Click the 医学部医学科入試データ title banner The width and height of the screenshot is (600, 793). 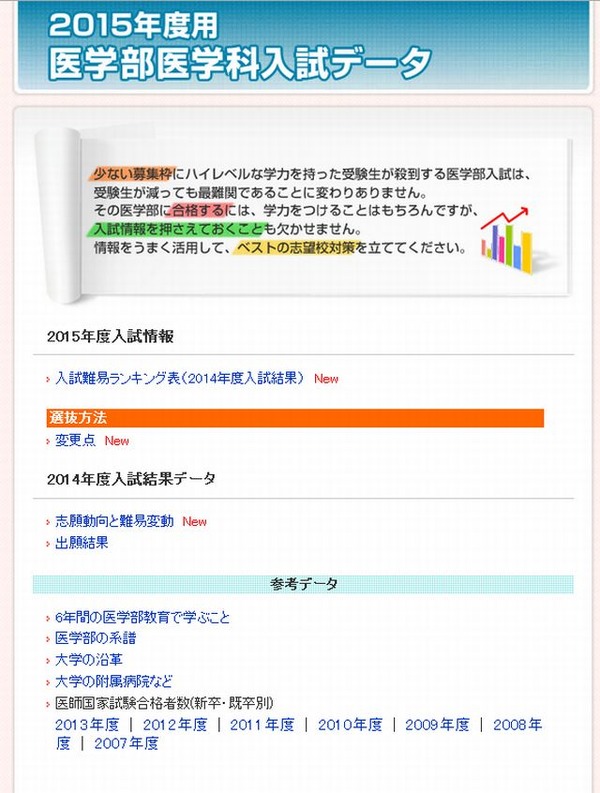240,62
